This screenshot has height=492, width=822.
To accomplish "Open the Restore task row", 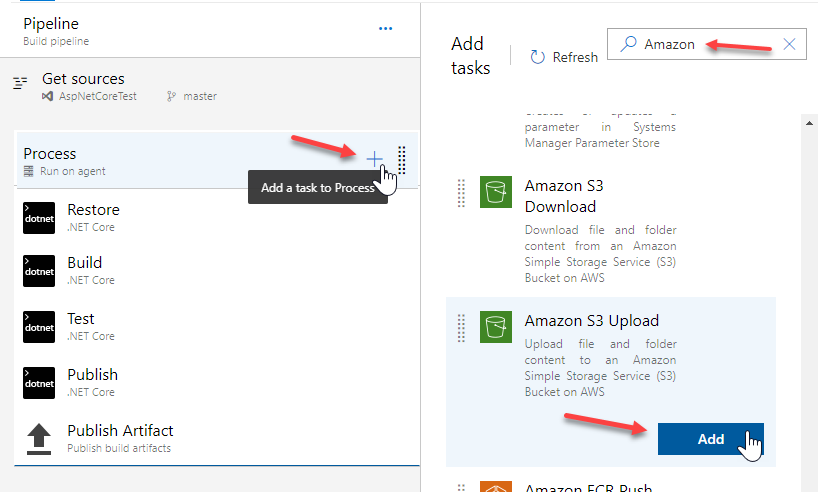I will 217,218.
